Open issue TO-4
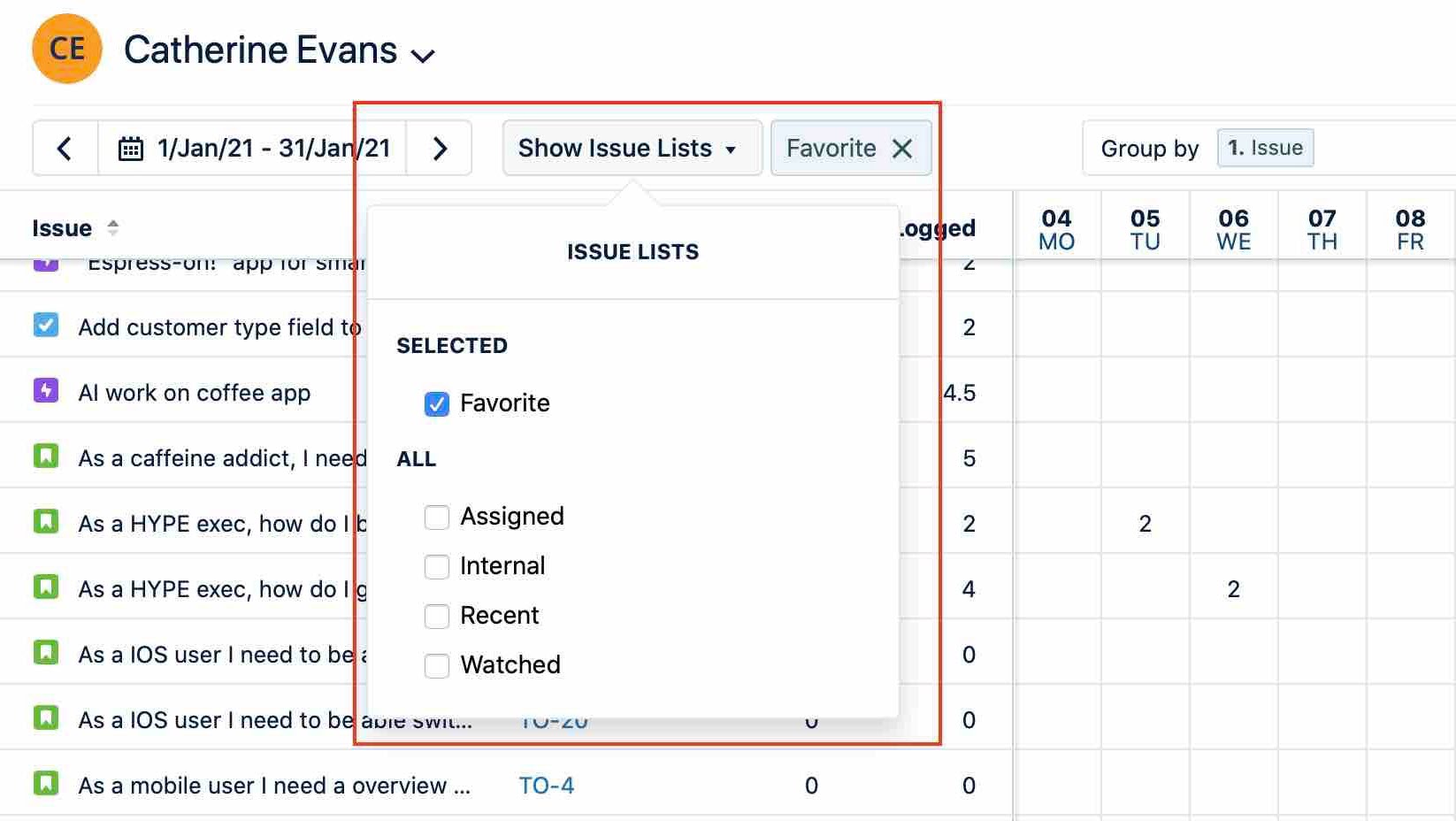 coord(547,784)
